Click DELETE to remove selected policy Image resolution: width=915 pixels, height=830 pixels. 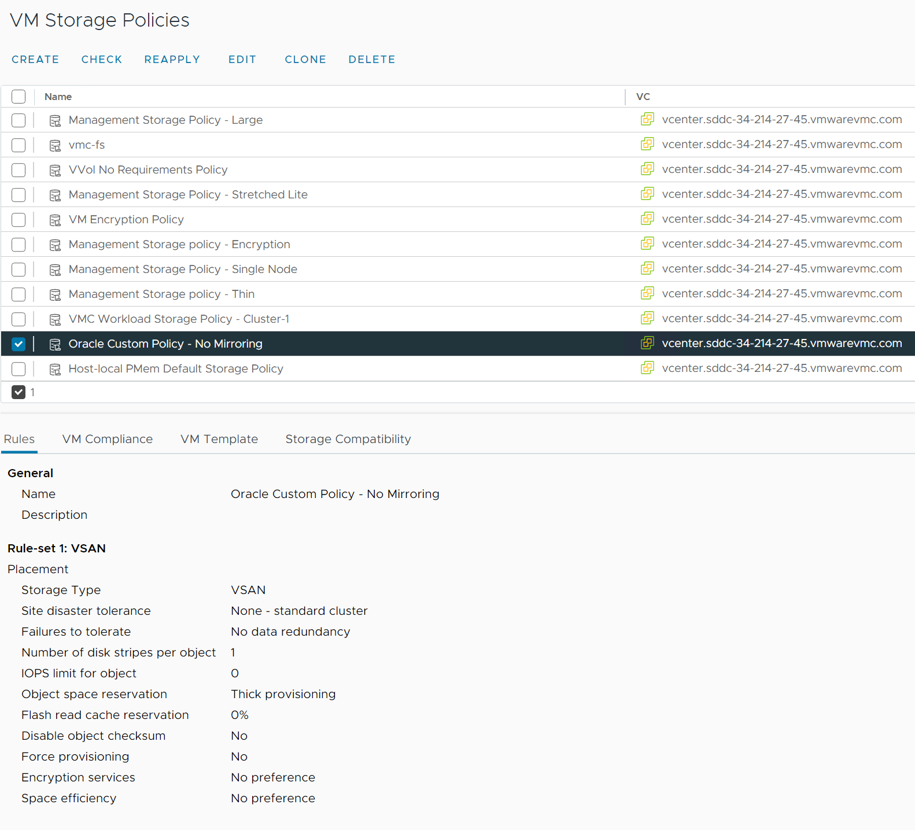371,60
